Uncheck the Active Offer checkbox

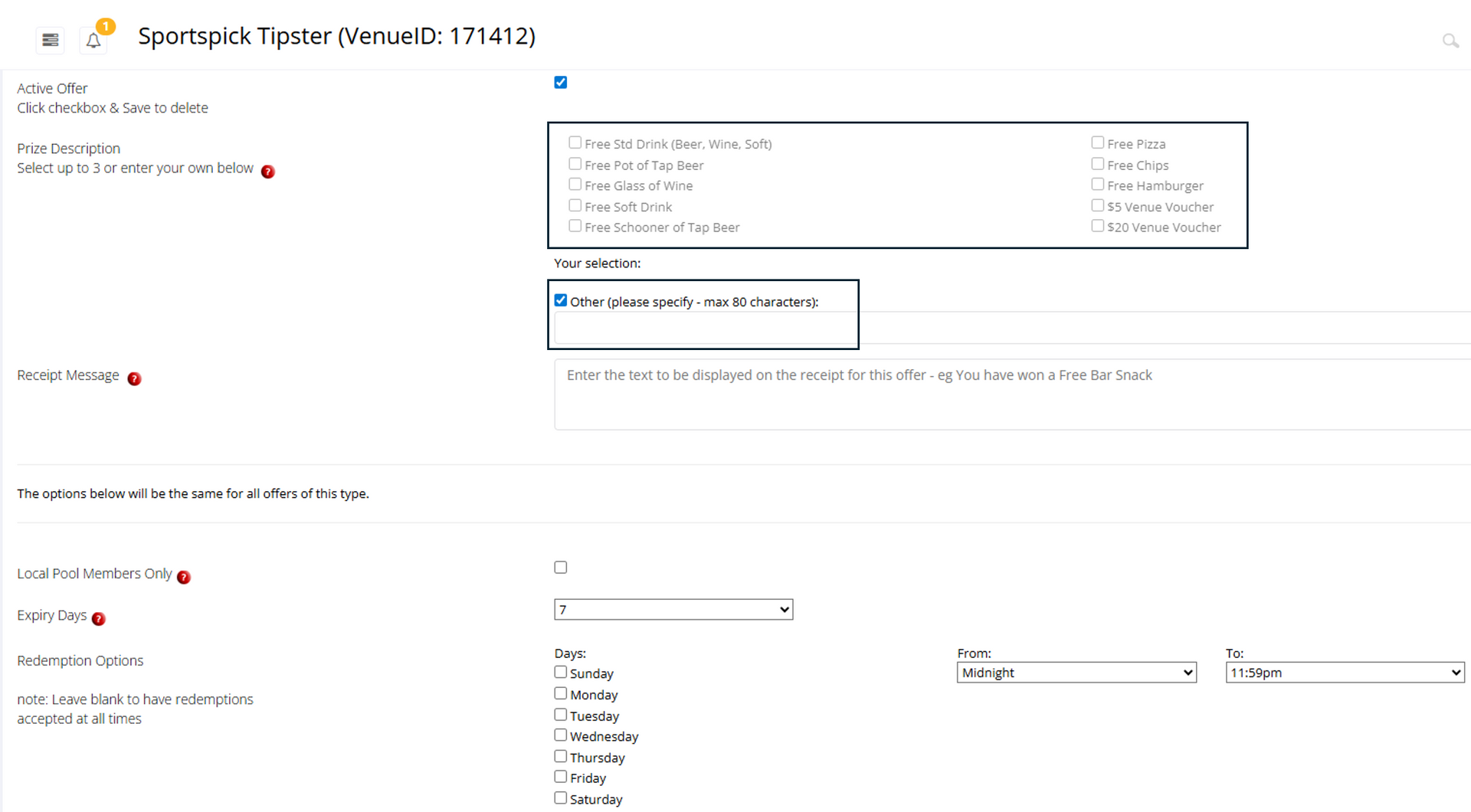coord(561,83)
